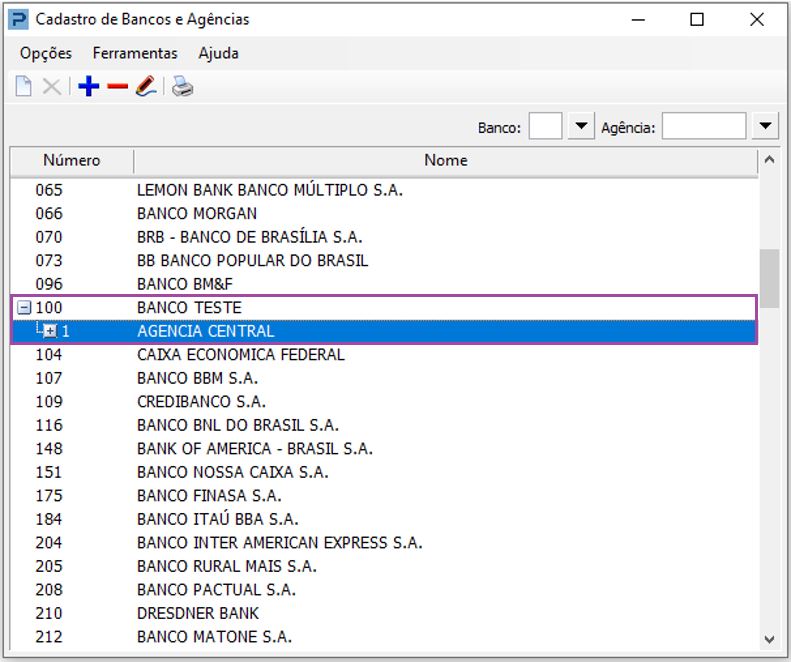Select row BANCO INTER AMERICAN EXPRESS S.A.
Screen dimensions: 791x662
[384, 542]
